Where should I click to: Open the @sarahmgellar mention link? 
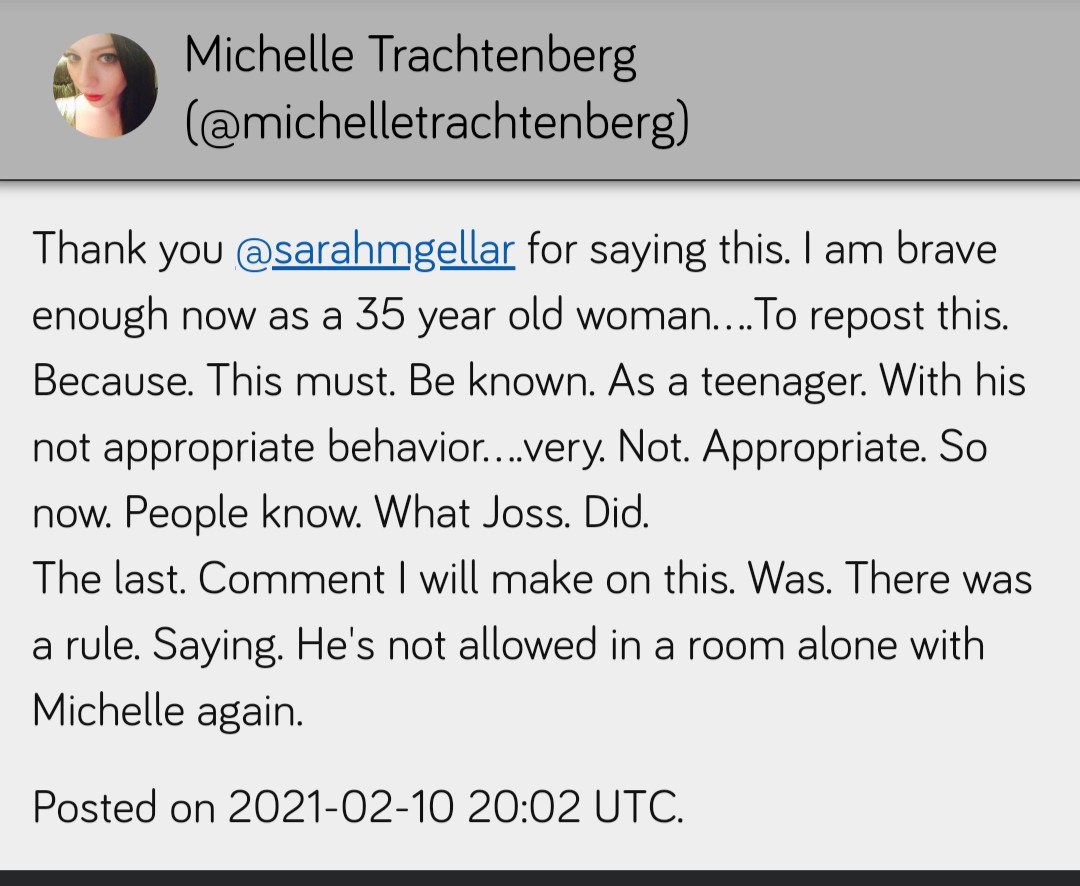[375, 249]
